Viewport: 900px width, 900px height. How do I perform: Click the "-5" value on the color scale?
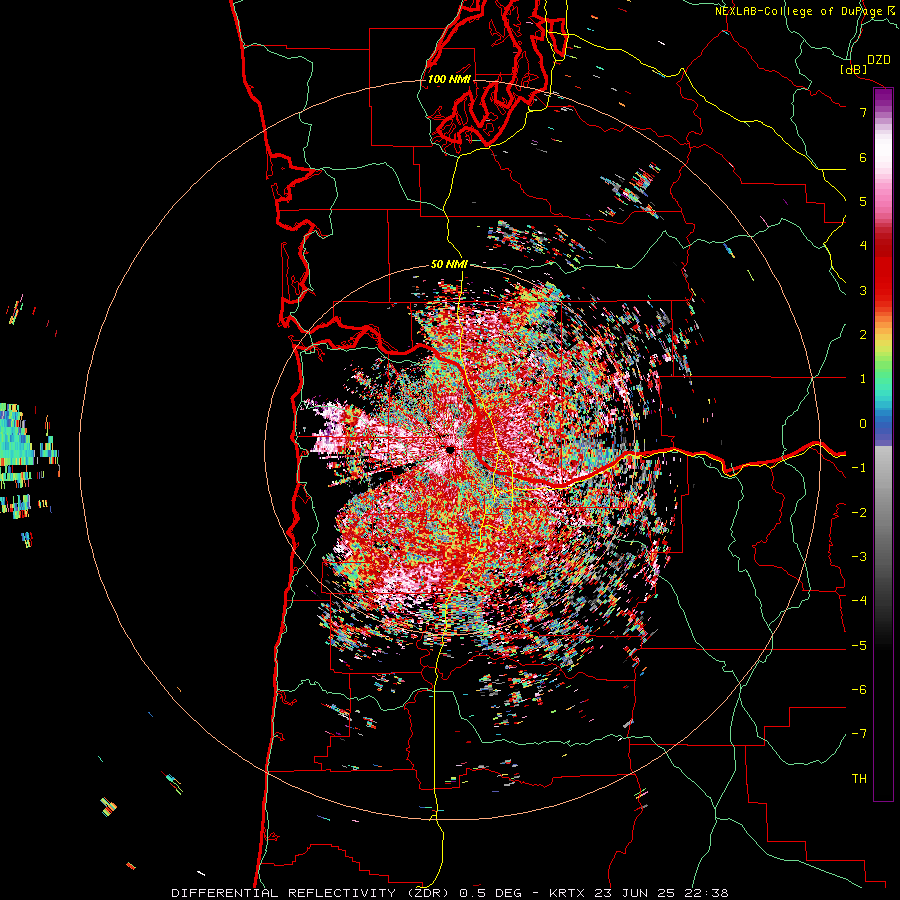click(859, 646)
